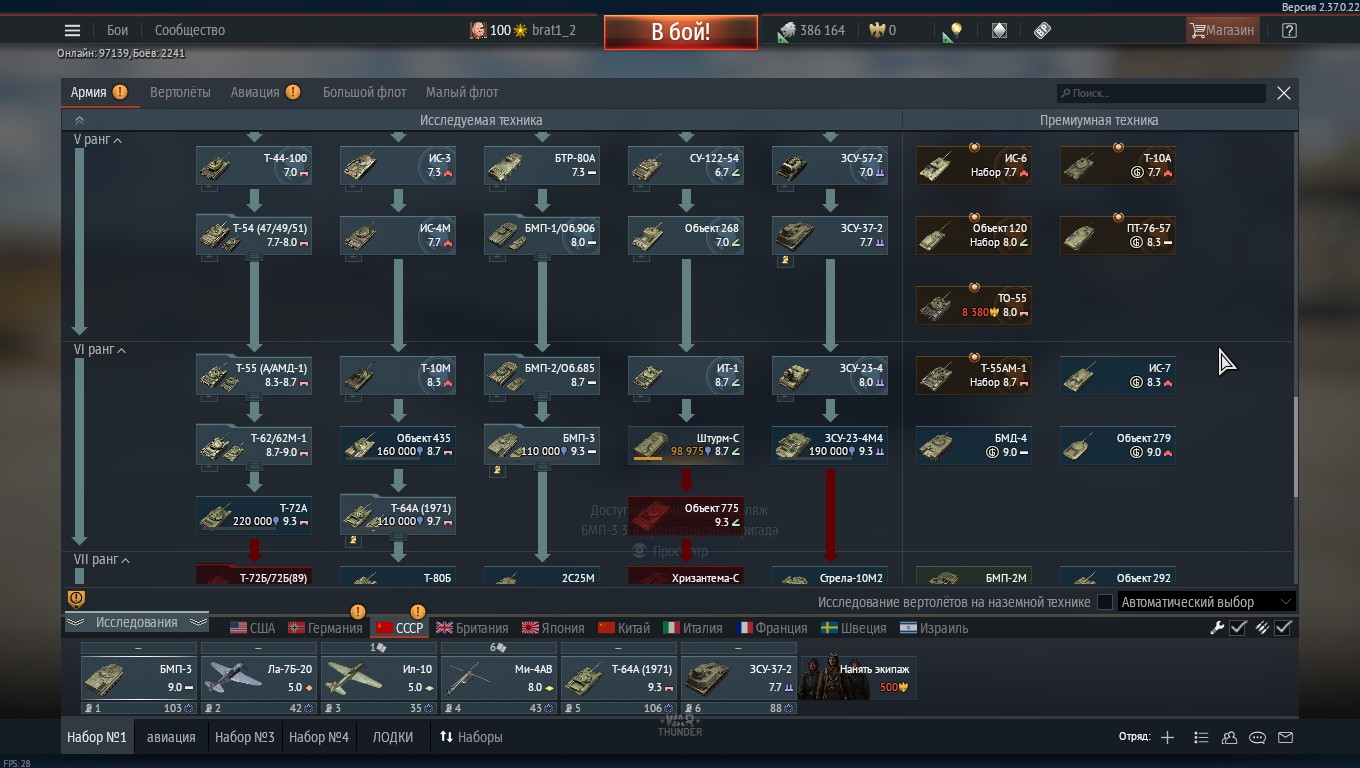This screenshot has height=768, width=1360.
Task: Select the ИС-7 premium tank
Action: tap(1118, 376)
